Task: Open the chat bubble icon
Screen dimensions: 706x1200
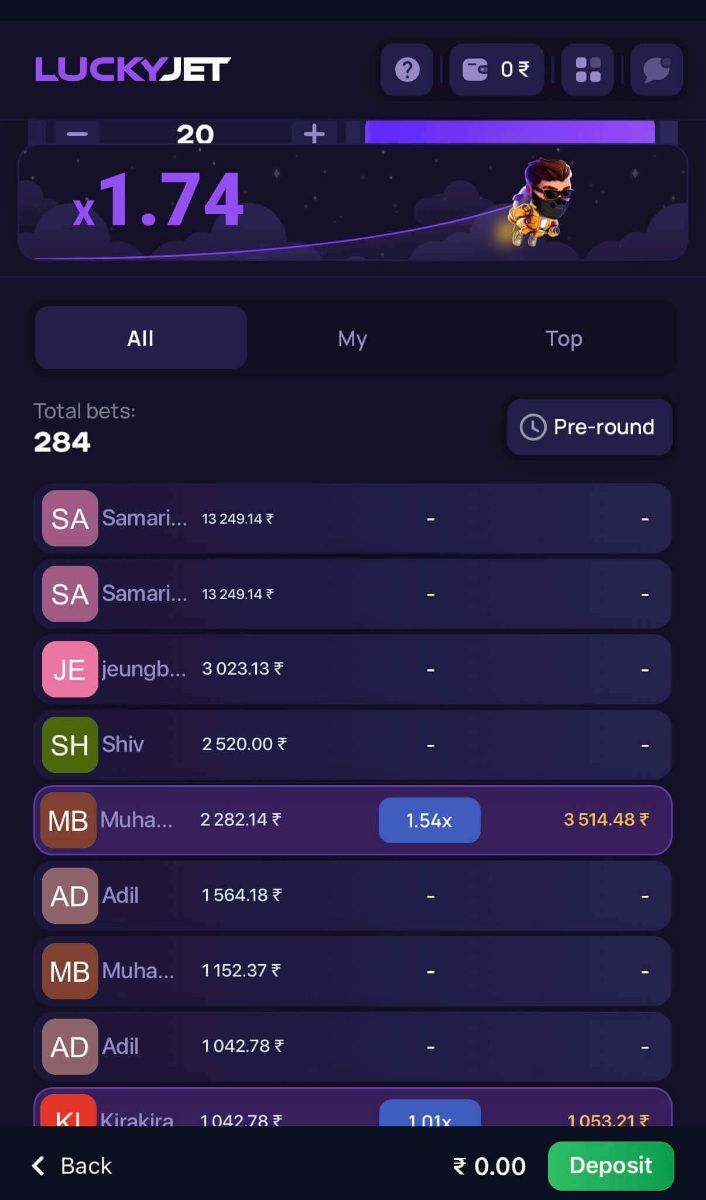Action: pyautogui.click(x=656, y=70)
